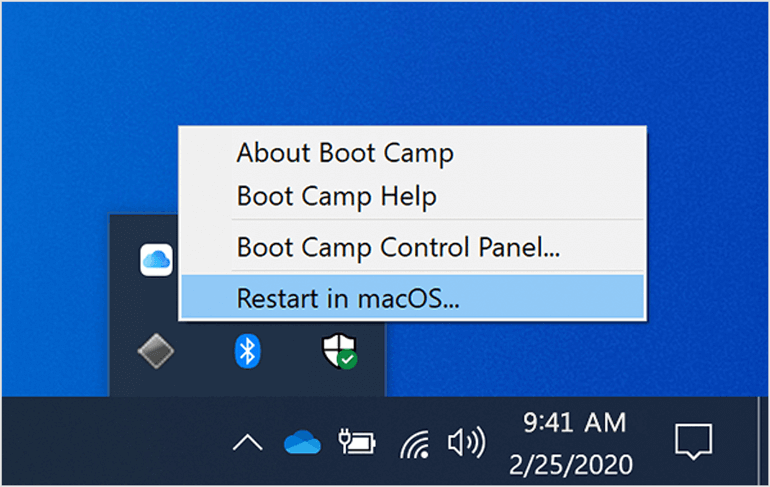The height and width of the screenshot is (487, 770).
Task: Select Restart in macOS... option
Action: pos(348,297)
